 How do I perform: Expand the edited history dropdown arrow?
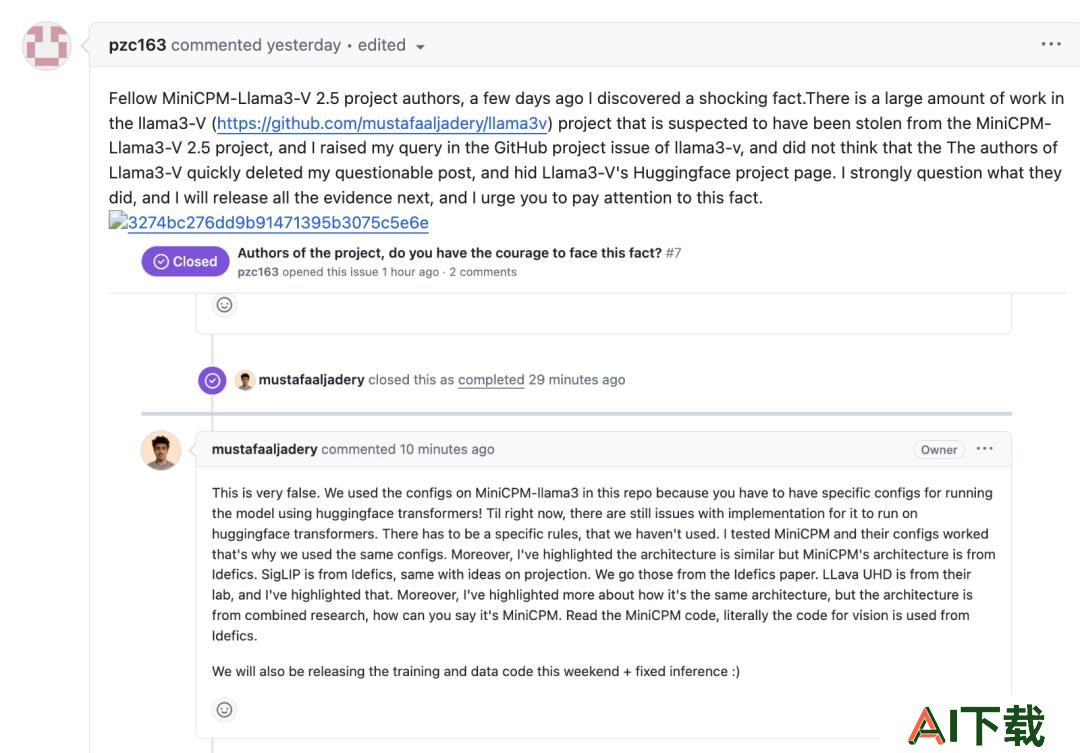coord(420,47)
